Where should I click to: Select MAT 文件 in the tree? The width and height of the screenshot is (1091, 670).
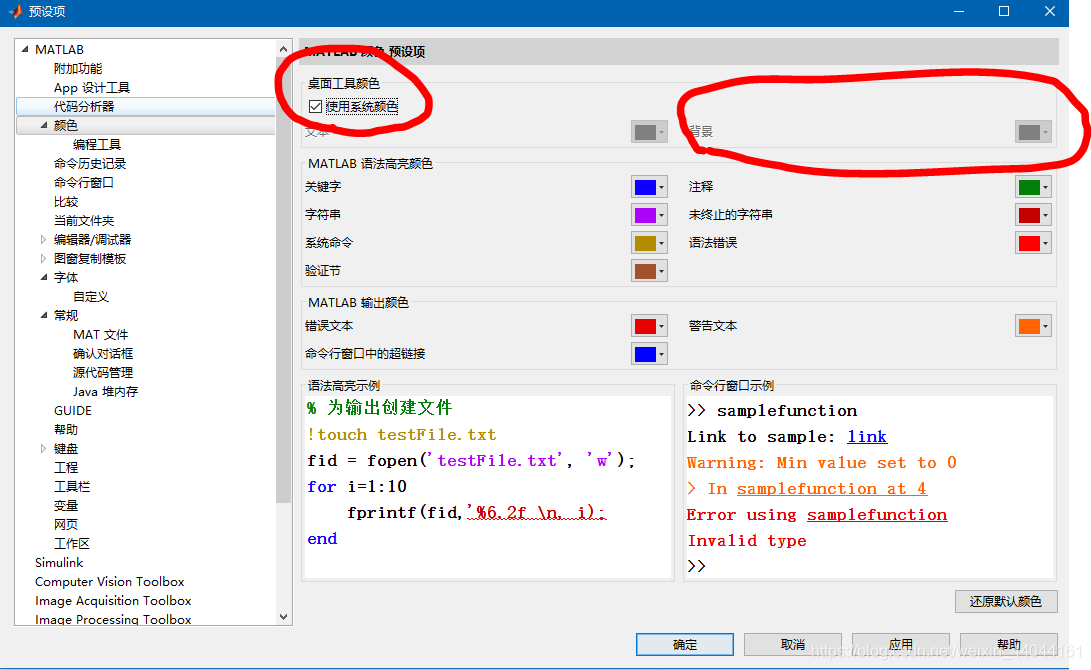101,335
